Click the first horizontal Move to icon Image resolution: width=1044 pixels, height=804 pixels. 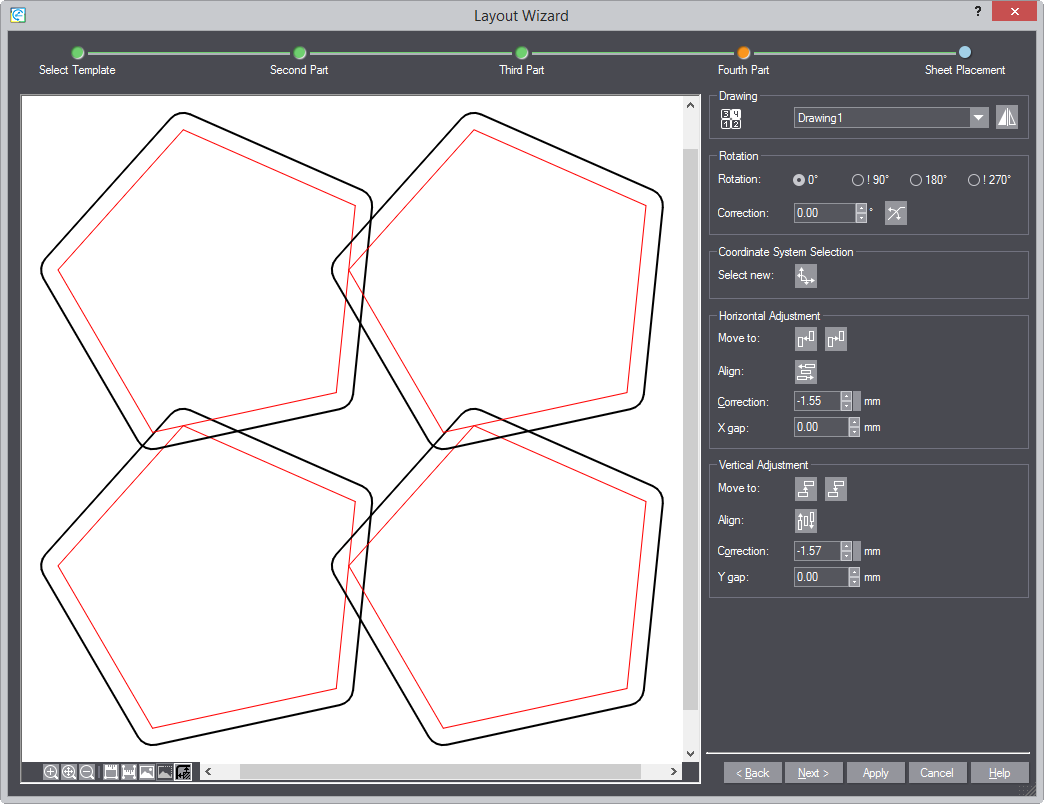806,339
